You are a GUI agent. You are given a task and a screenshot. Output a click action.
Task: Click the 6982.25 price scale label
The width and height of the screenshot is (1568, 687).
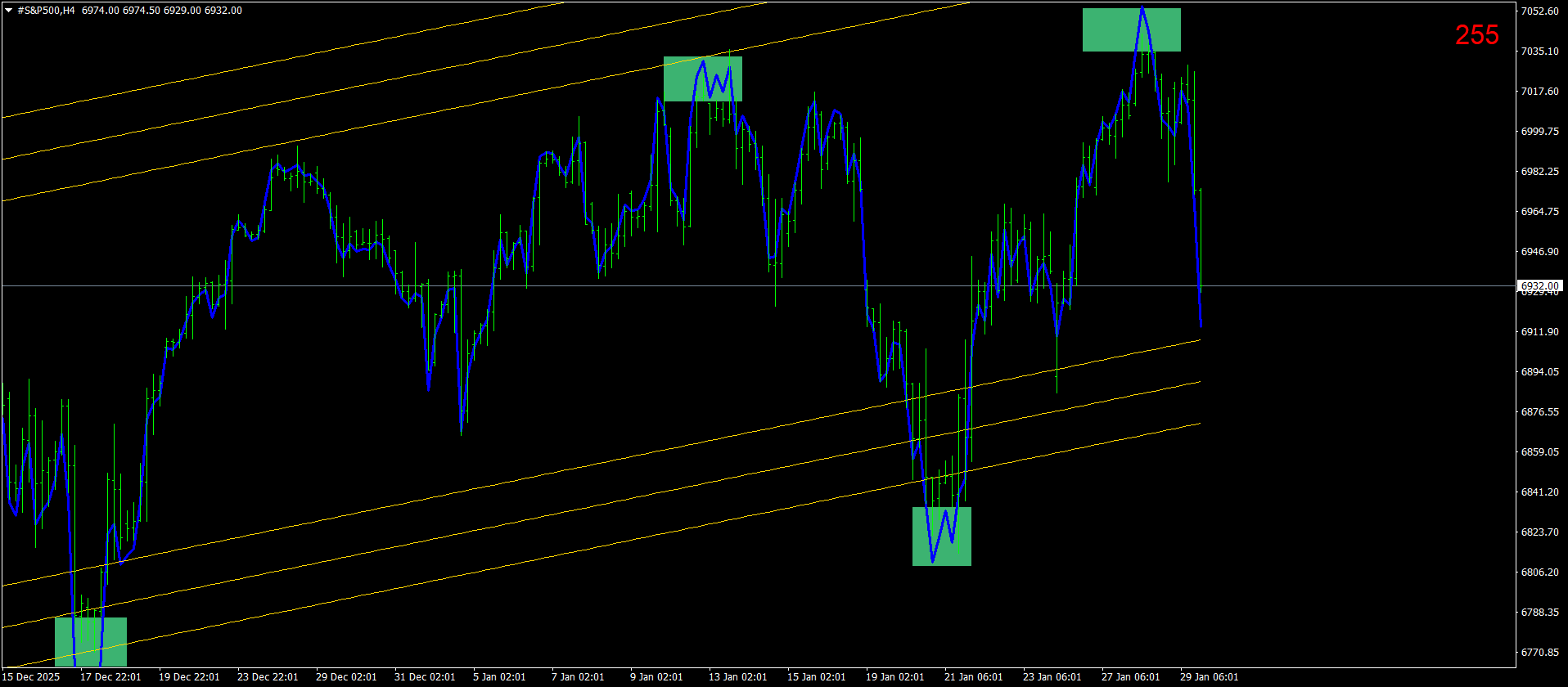(x=1539, y=171)
